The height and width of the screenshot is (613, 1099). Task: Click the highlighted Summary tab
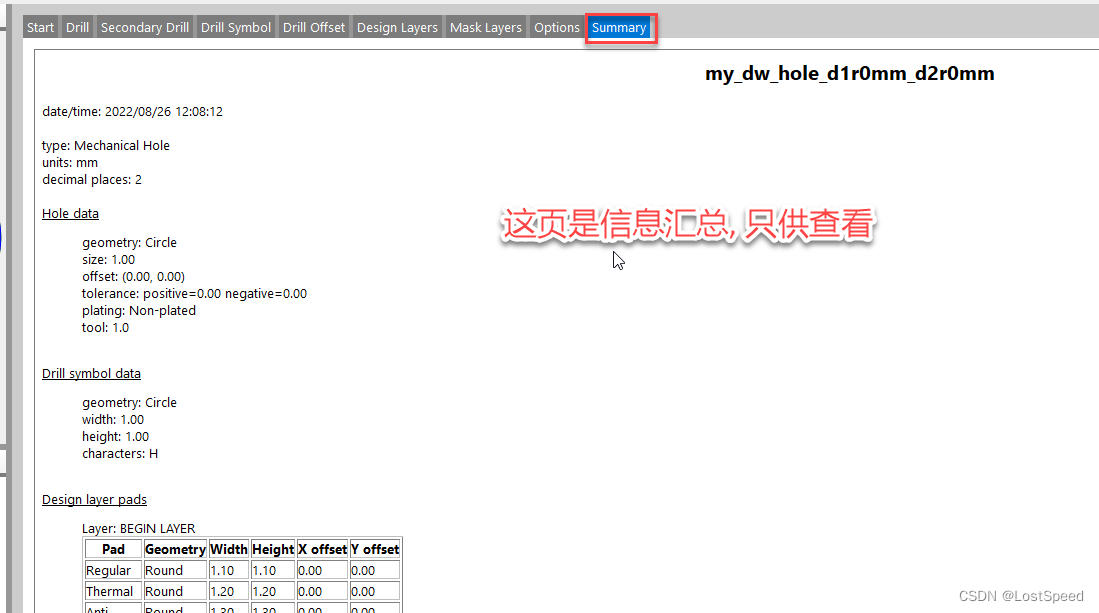[619, 27]
